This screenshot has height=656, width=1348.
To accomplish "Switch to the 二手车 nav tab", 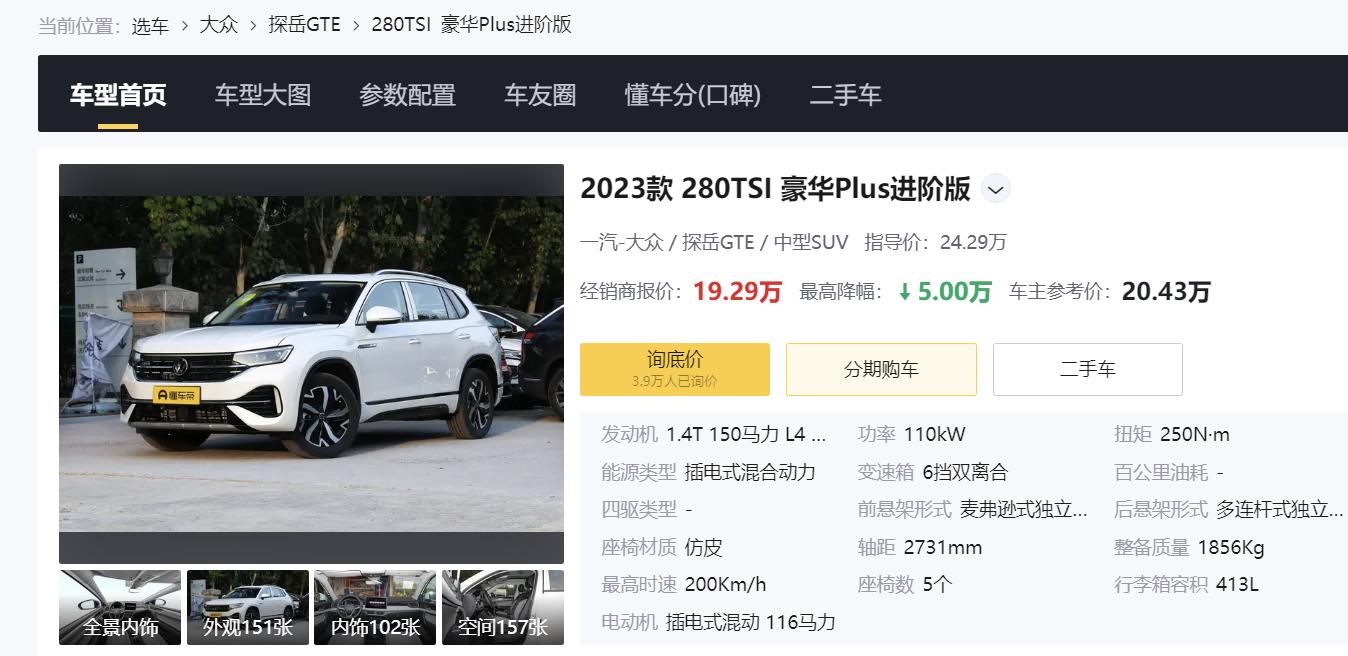I will pos(845,94).
